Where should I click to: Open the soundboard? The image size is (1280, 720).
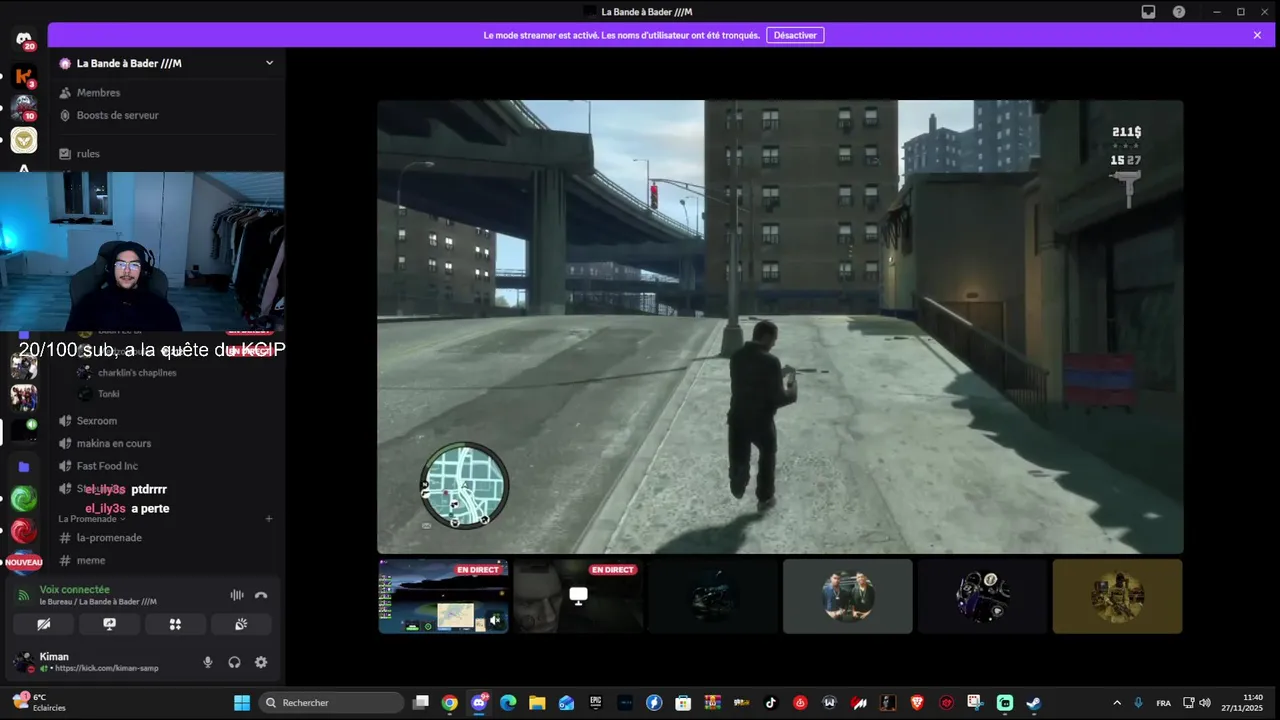[241, 624]
